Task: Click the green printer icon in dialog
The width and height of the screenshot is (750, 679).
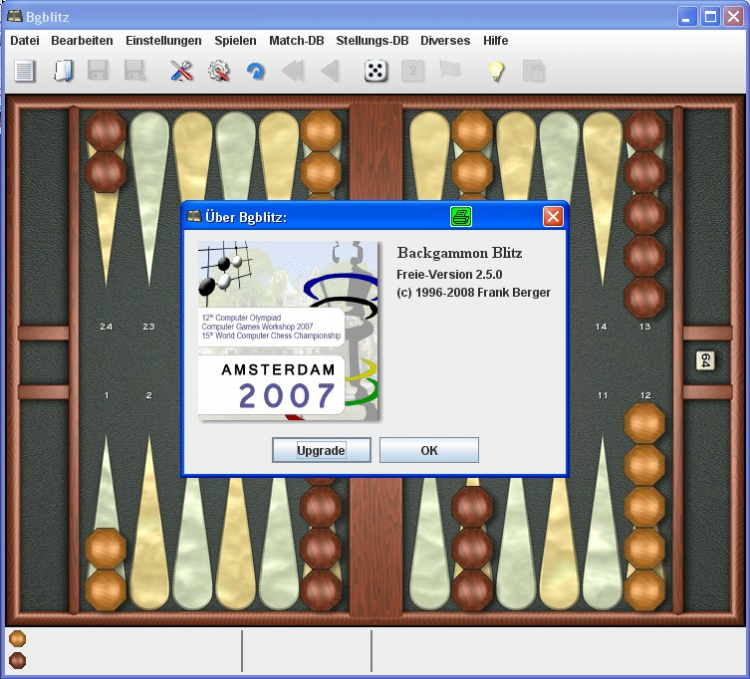Action: pyautogui.click(x=461, y=217)
